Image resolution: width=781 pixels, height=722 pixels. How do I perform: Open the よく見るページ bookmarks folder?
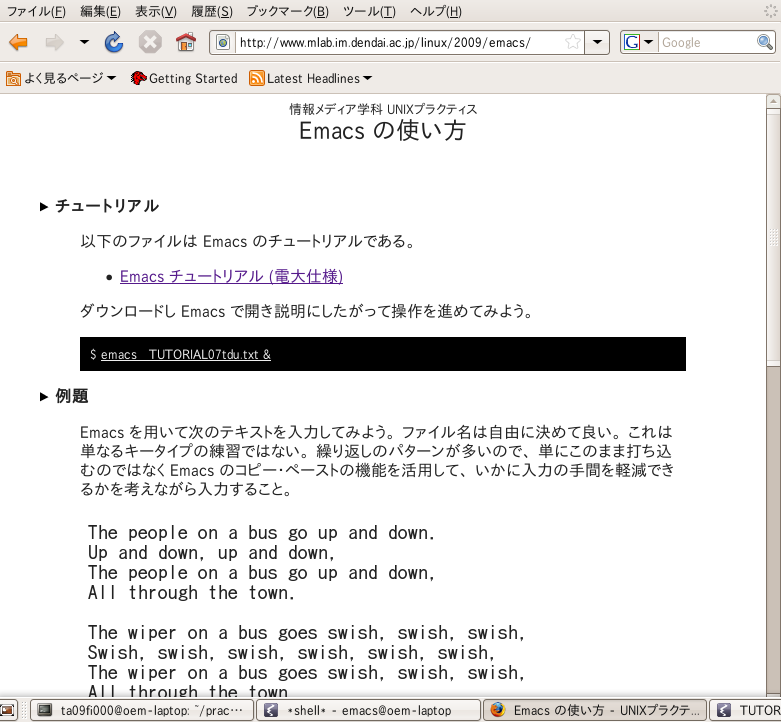click(61, 78)
